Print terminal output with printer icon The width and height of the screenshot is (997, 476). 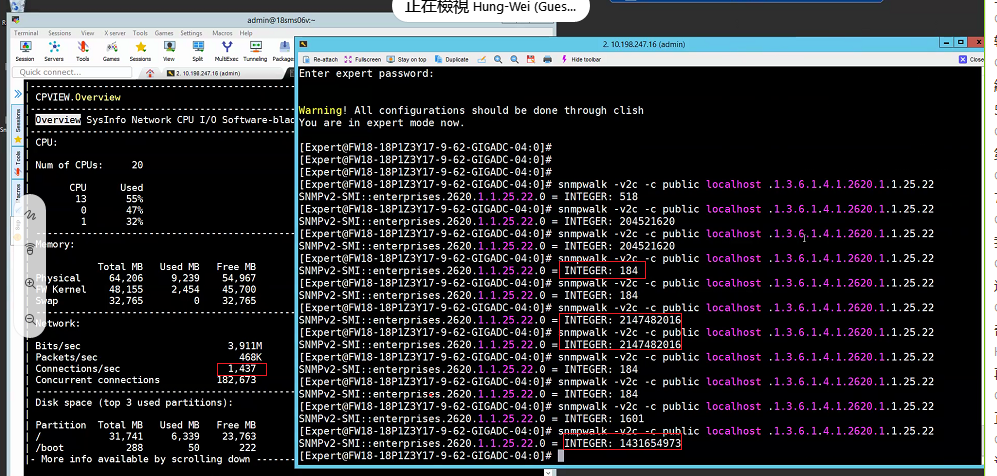(x=547, y=59)
